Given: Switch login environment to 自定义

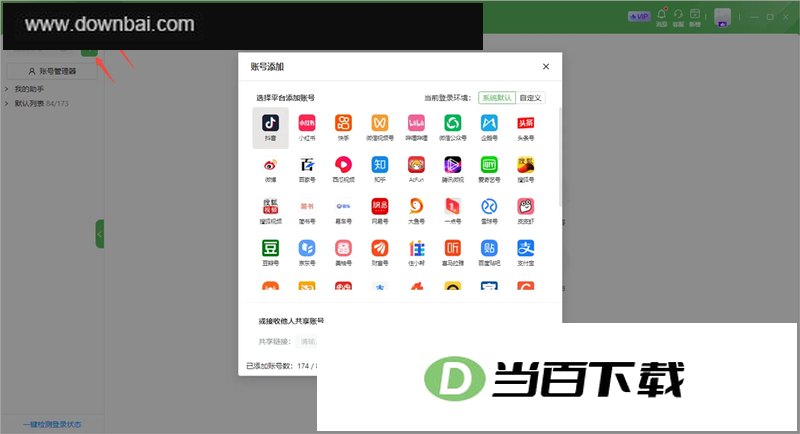Looking at the screenshot, I should pyautogui.click(x=531, y=97).
